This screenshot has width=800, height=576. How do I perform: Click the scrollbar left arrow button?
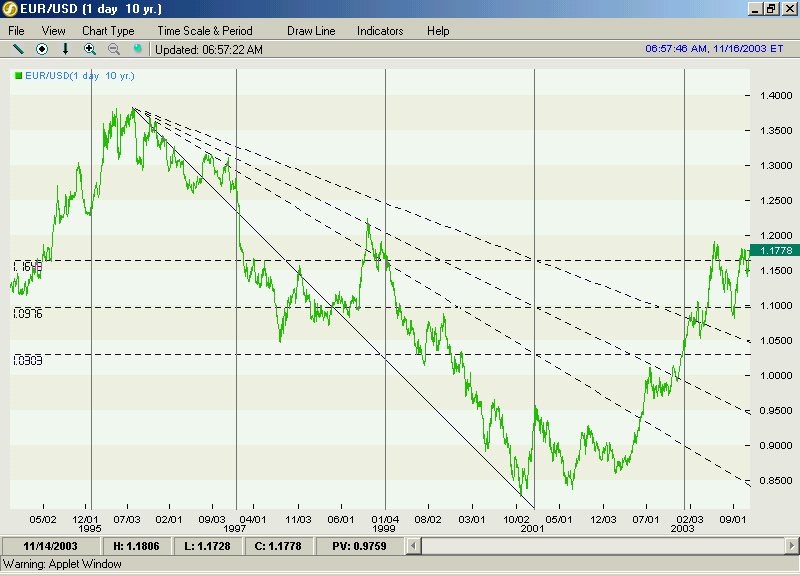coord(414,546)
